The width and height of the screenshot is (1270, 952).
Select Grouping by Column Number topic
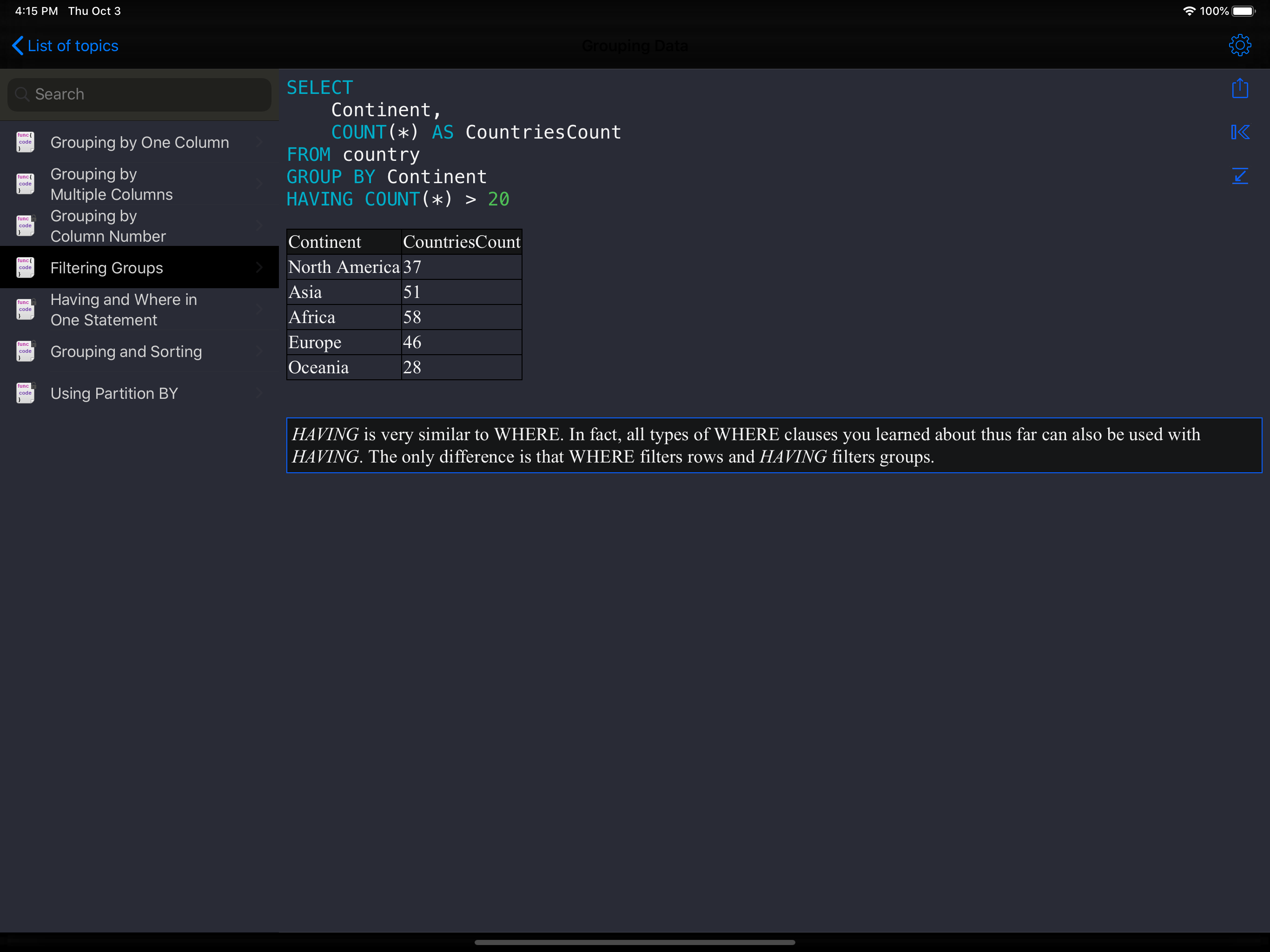coord(108,225)
